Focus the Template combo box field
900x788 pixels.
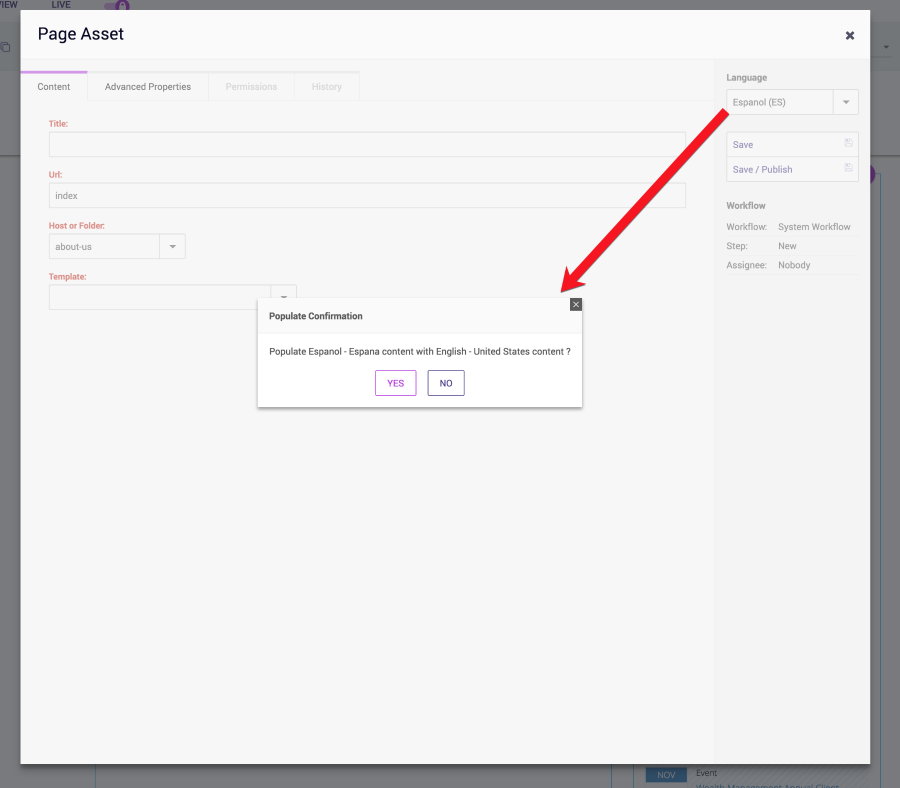(x=160, y=297)
